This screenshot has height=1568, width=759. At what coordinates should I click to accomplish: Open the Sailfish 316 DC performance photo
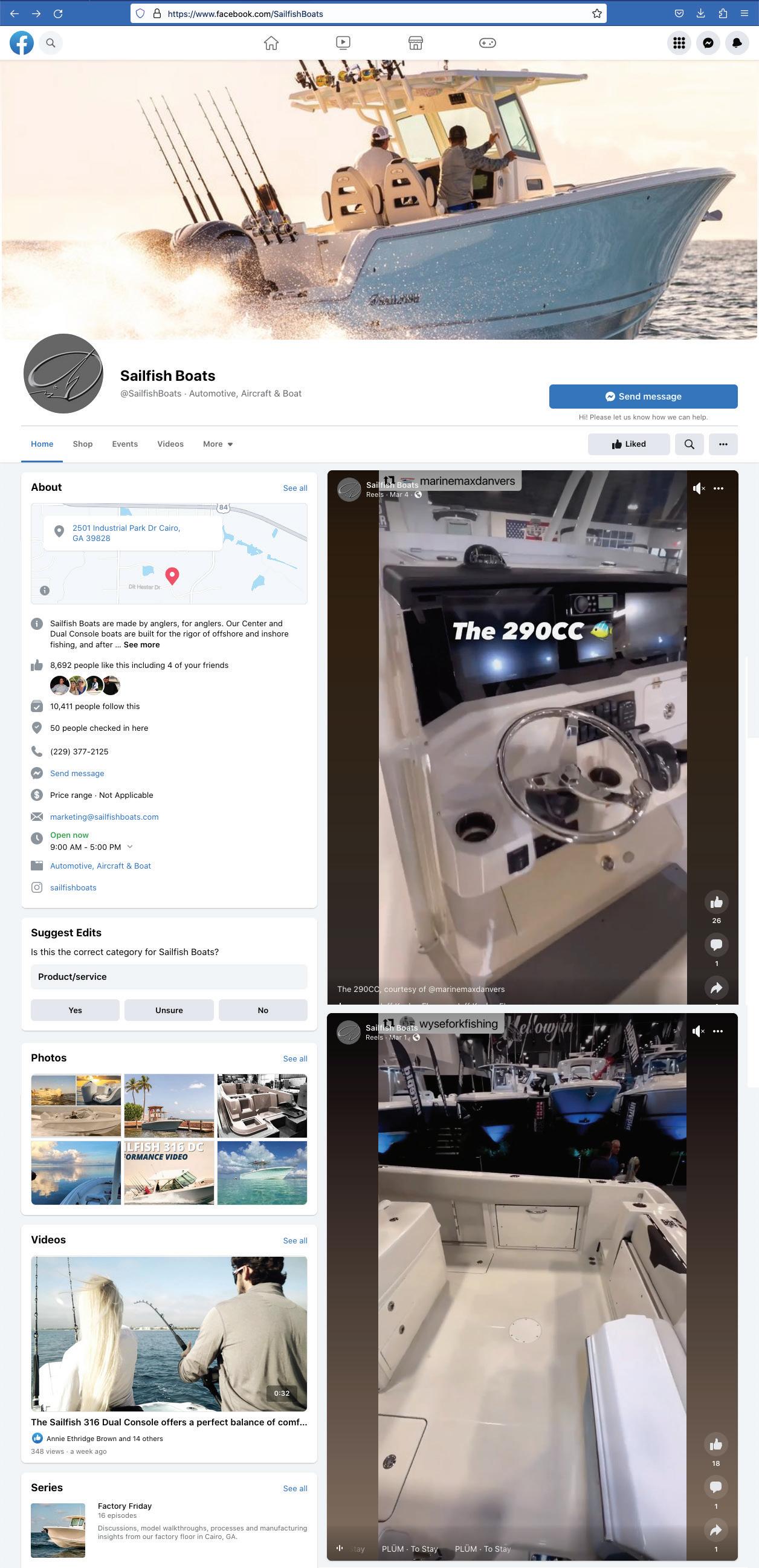169,1173
